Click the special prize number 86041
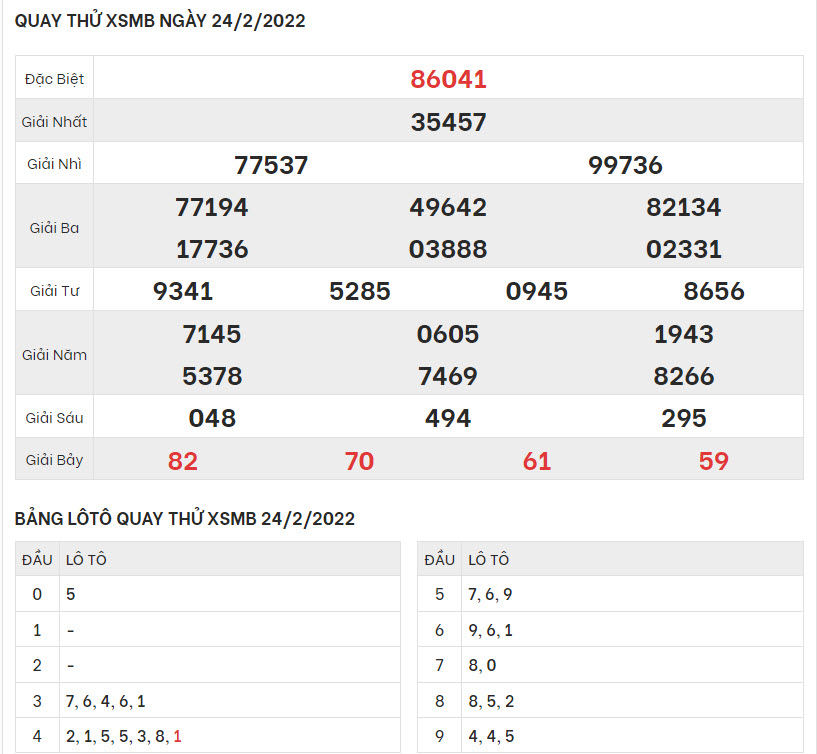This screenshot has height=754, width=817. [448, 79]
